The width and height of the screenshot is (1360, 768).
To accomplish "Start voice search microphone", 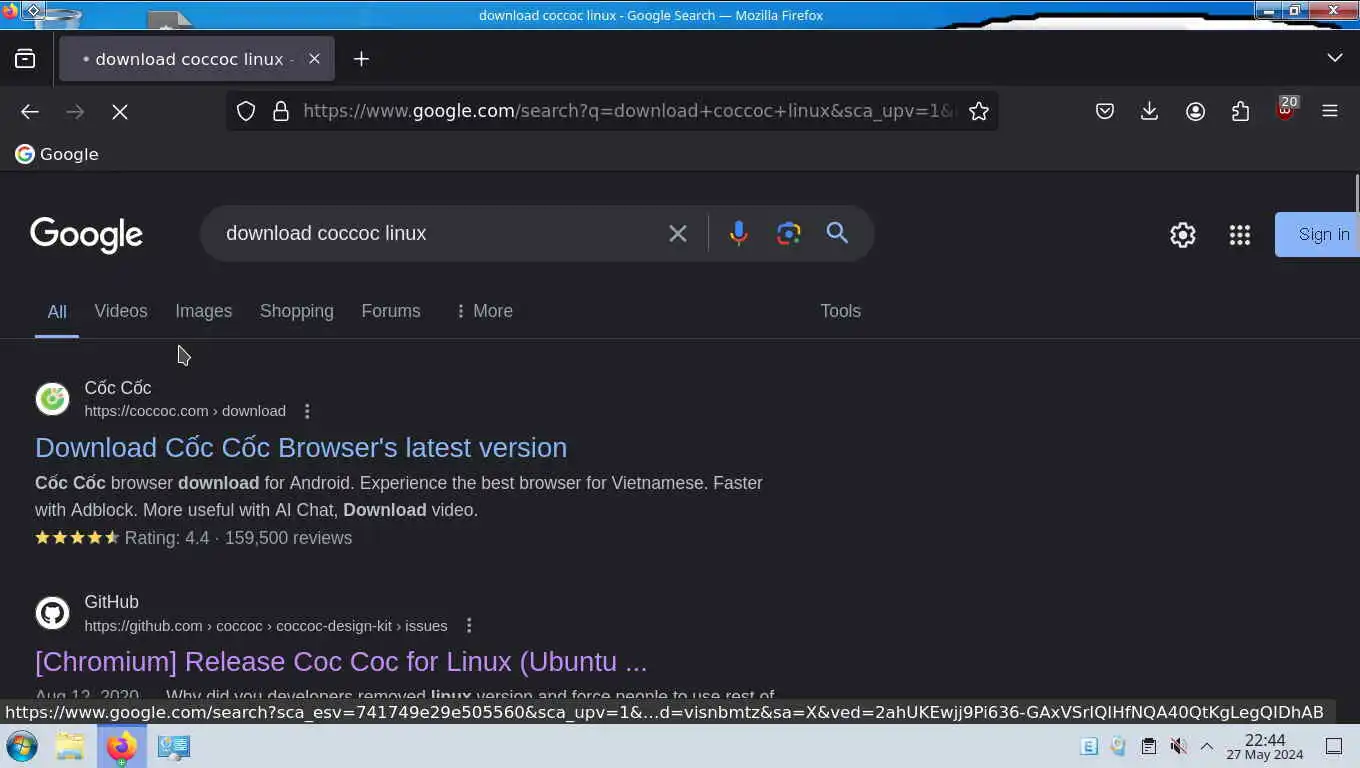I will point(738,233).
